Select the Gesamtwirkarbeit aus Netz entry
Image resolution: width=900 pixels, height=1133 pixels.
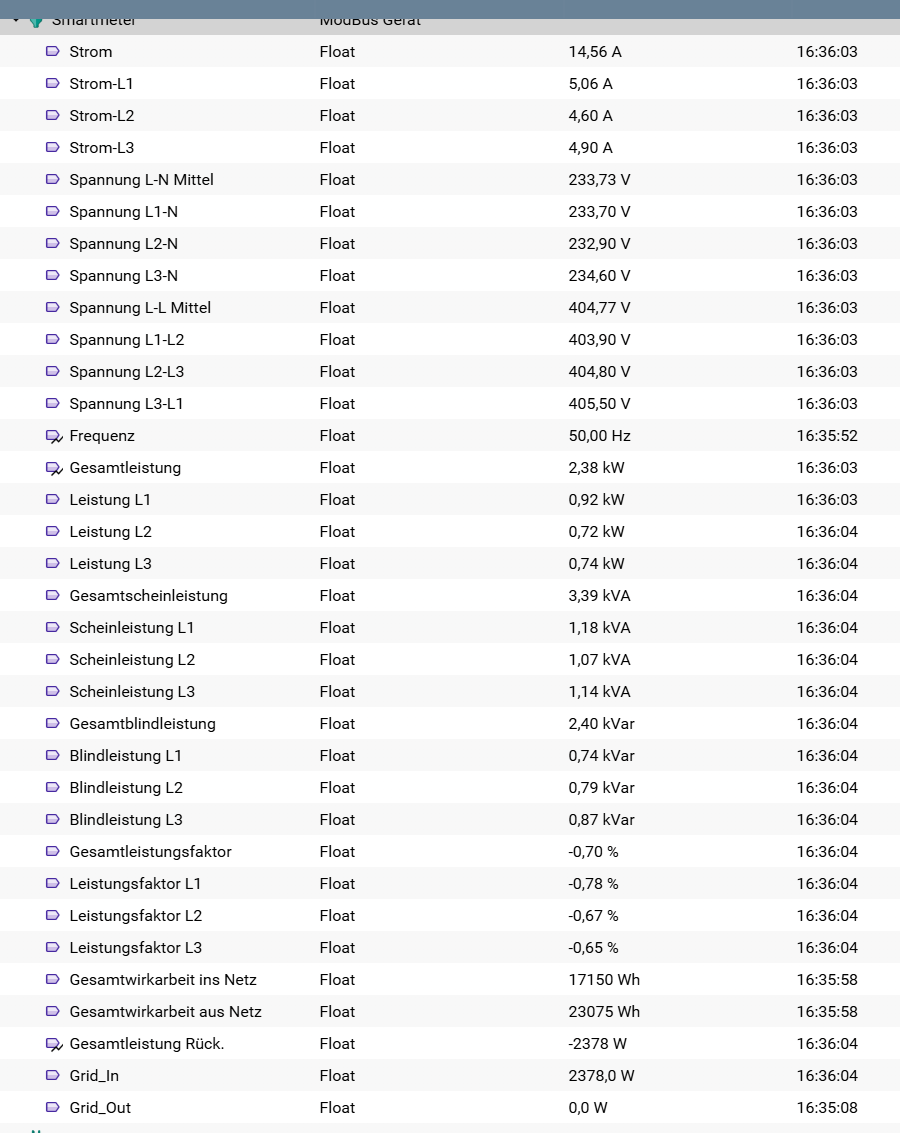click(x=165, y=1012)
